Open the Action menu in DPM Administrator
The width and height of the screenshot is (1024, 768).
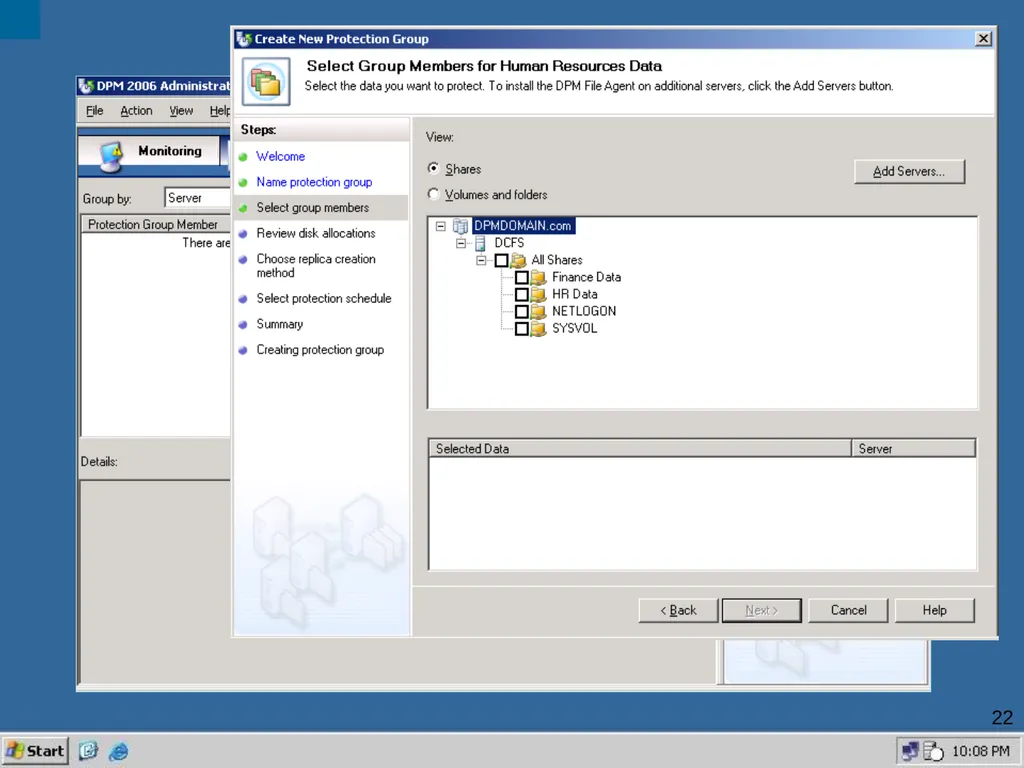pos(136,111)
